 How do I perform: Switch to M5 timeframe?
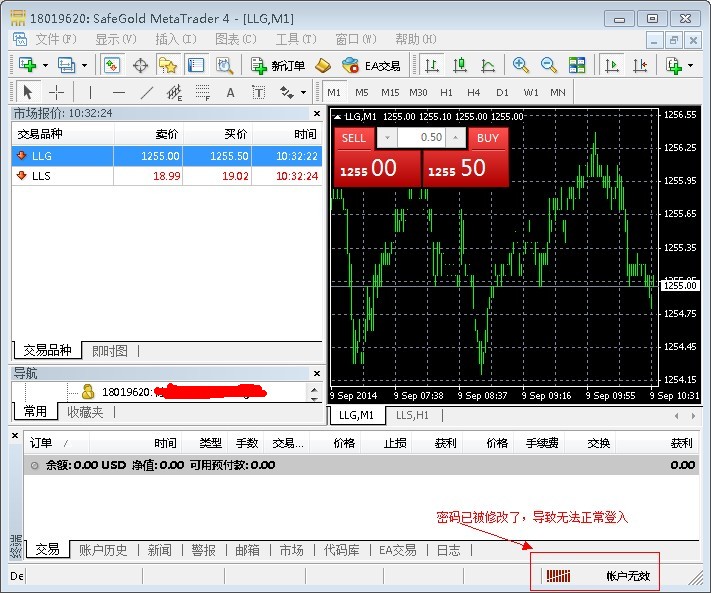[361, 92]
